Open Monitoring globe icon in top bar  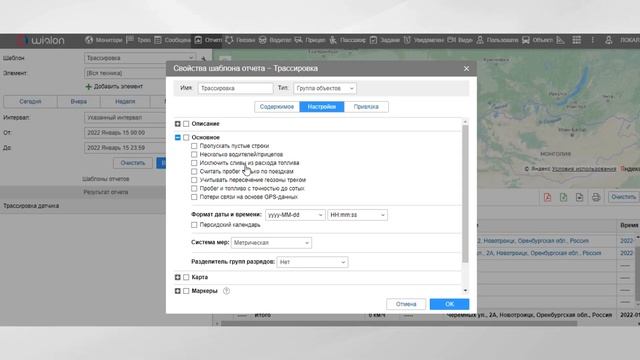pyautogui.click(x=89, y=40)
